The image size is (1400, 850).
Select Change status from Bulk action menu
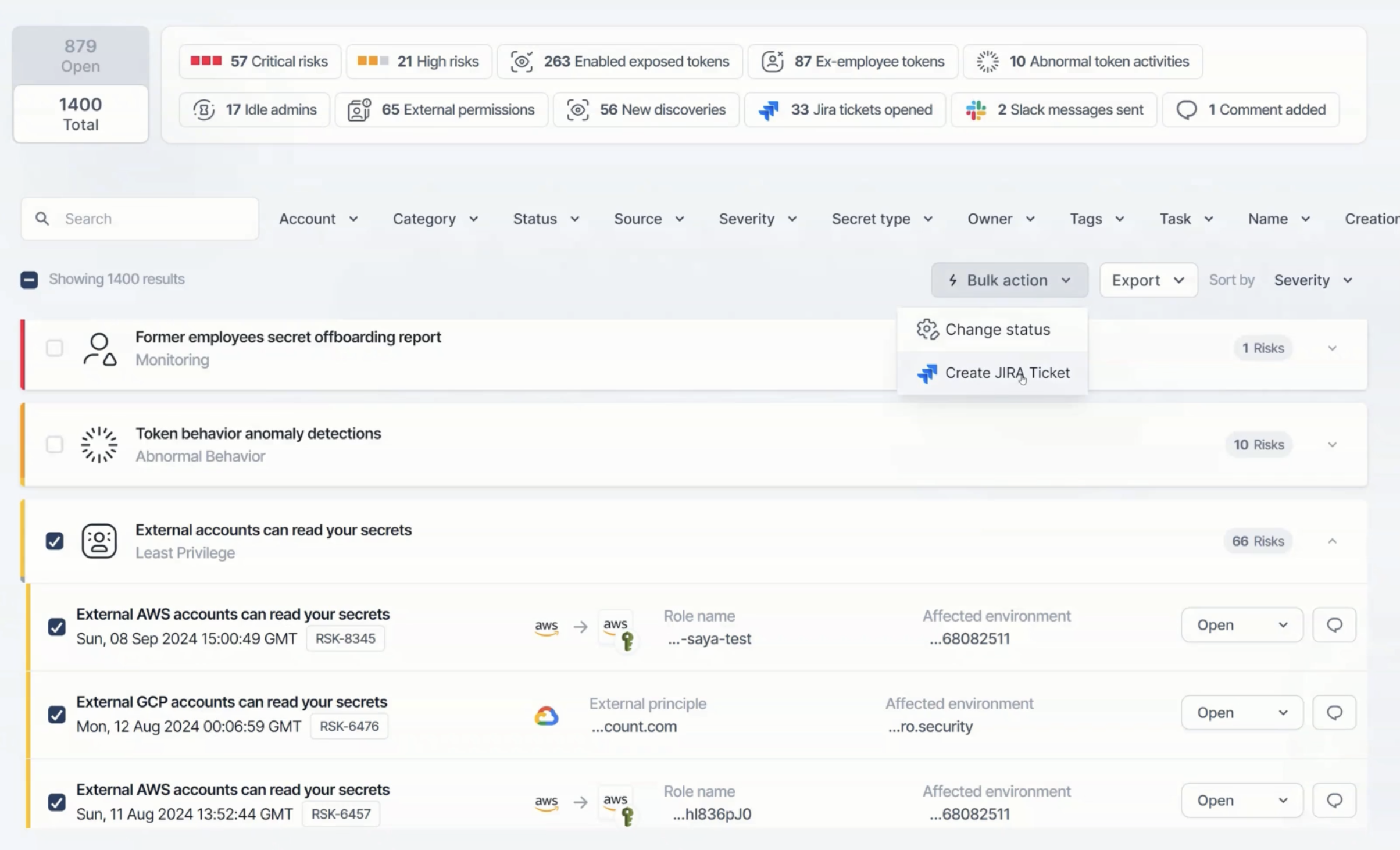992,330
